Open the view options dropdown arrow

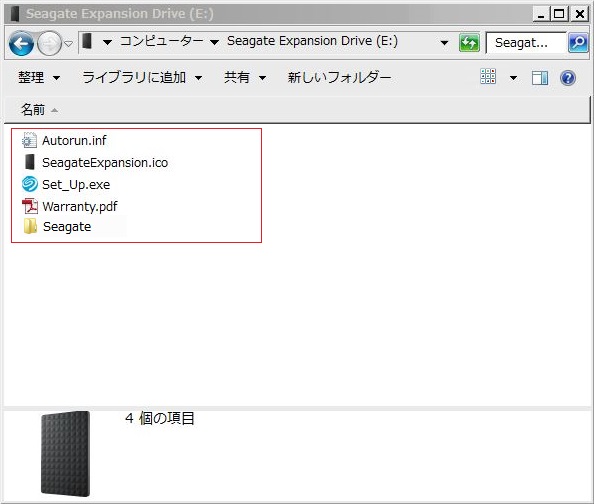[513, 78]
